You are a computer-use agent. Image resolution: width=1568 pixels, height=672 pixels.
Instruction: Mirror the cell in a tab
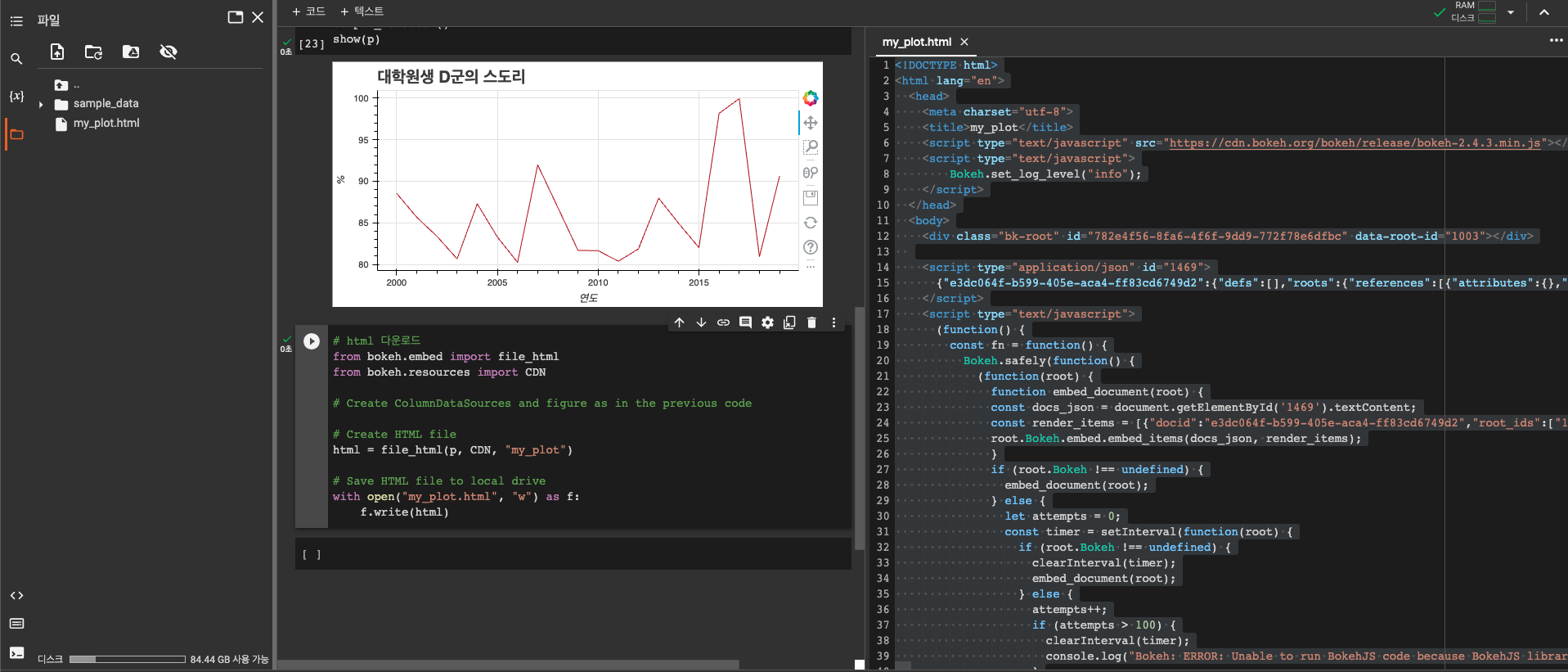[x=789, y=322]
